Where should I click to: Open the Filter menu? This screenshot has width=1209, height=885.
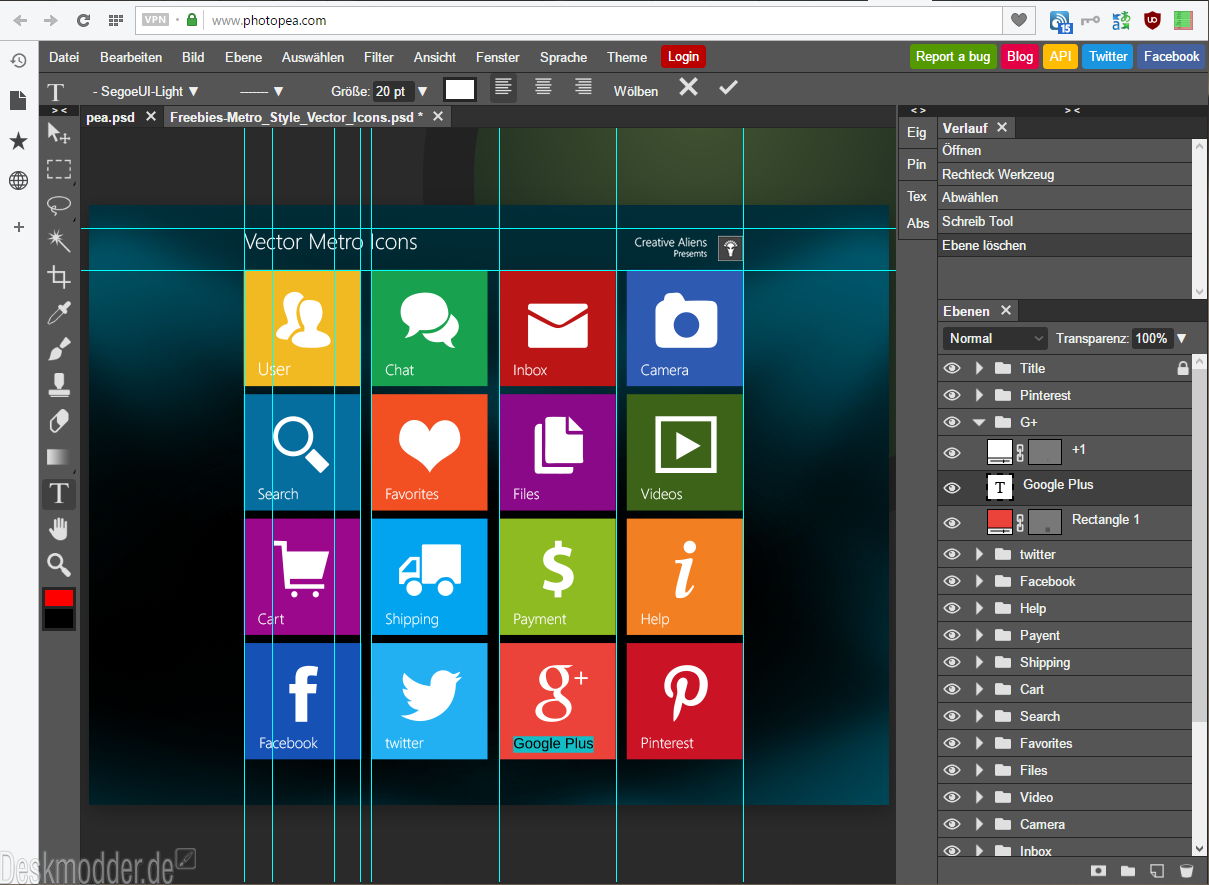click(x=379, y=57)
